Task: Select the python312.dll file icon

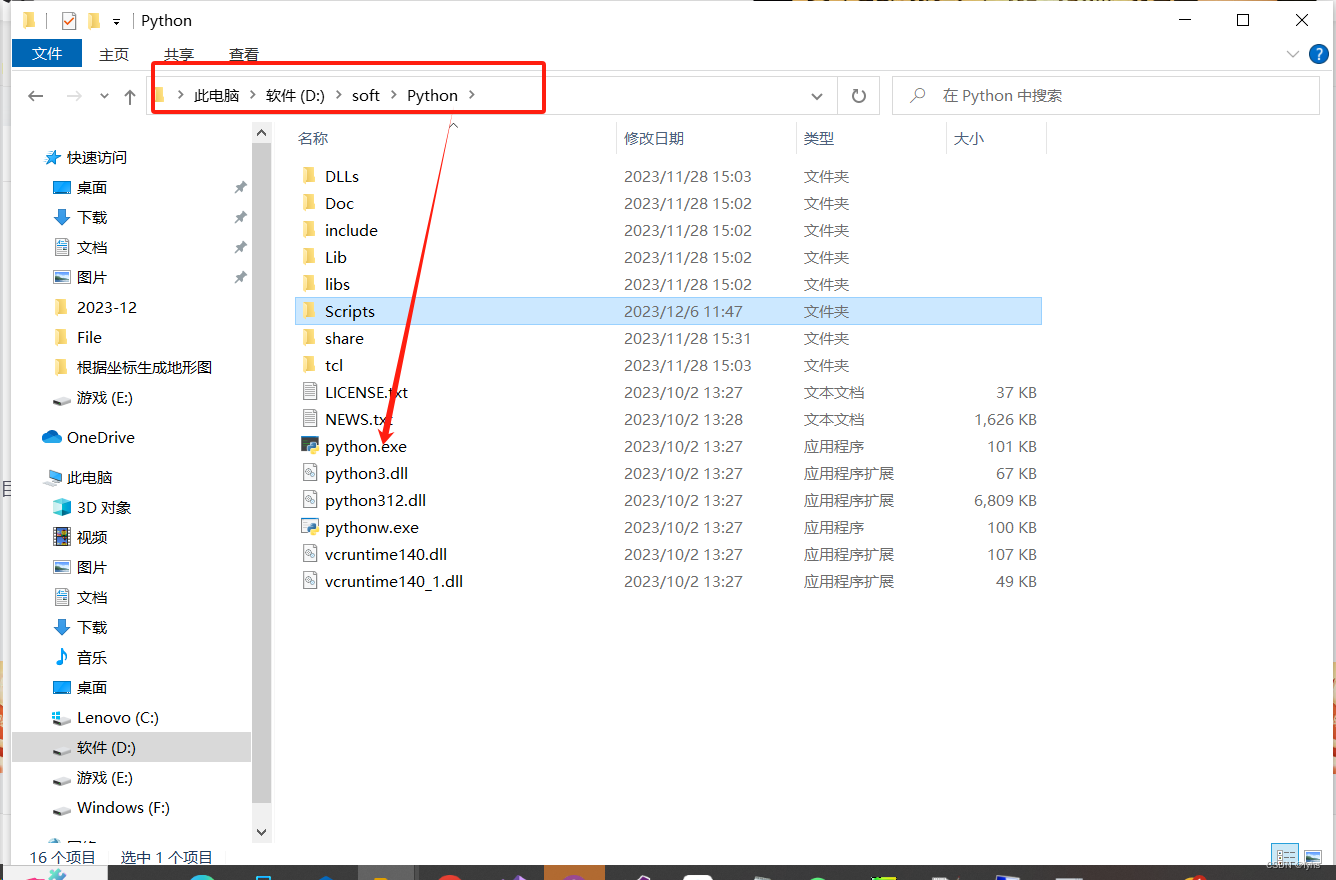Action: [309, 500]
